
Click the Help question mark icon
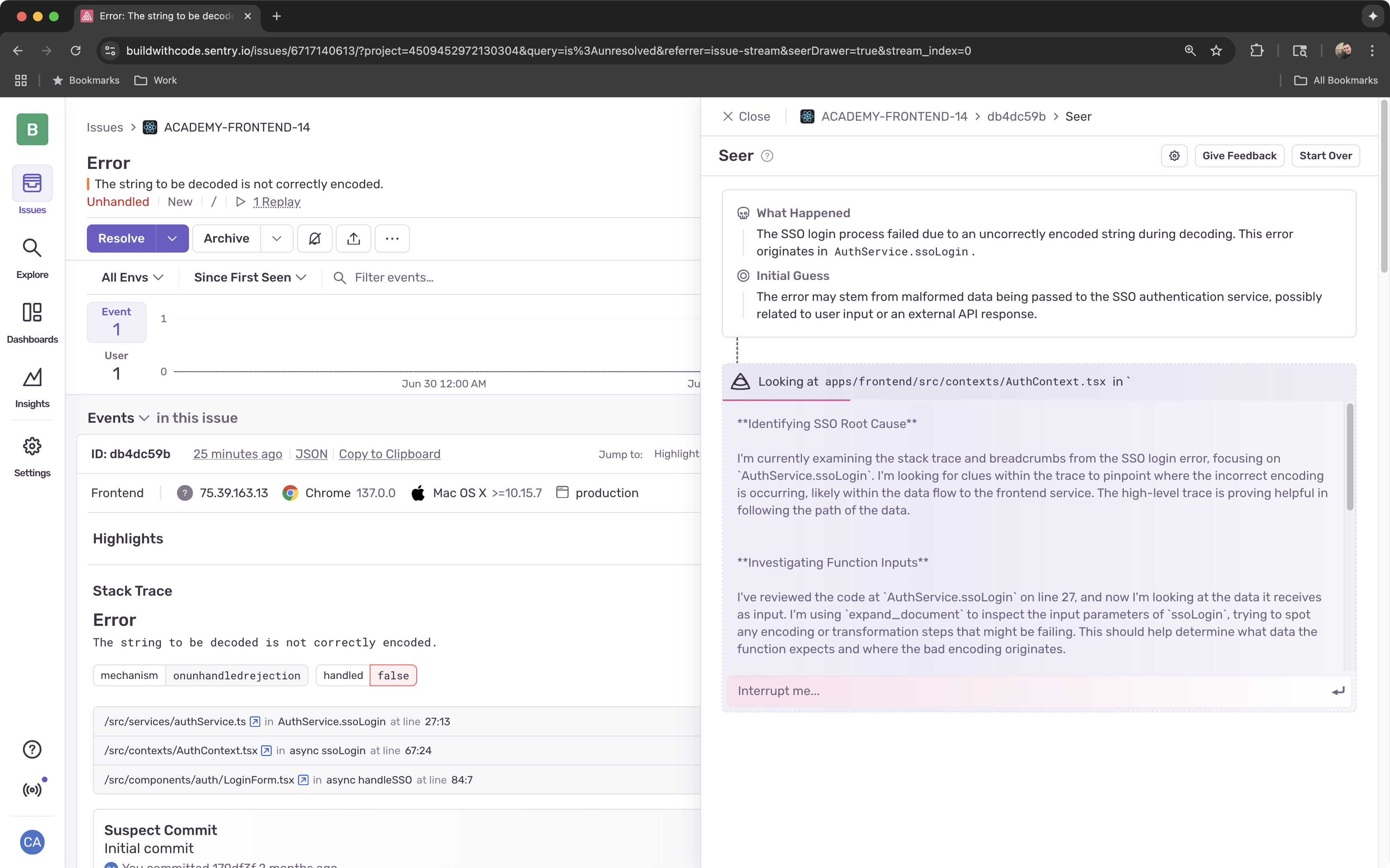pyautogui.click(x=32, y=749)
